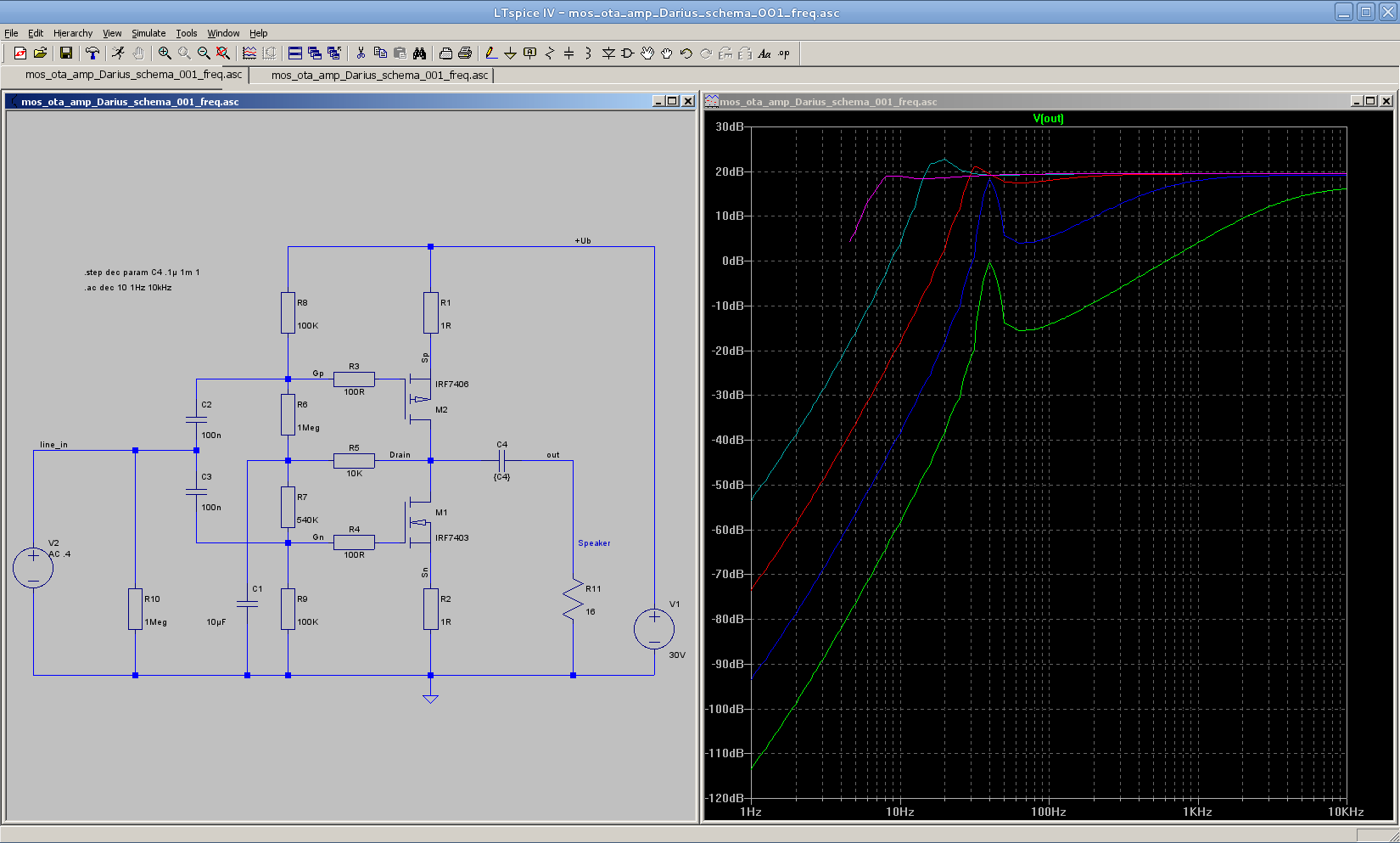
Task: Place a resistor from the toolbar
Action: coord(550,53)
